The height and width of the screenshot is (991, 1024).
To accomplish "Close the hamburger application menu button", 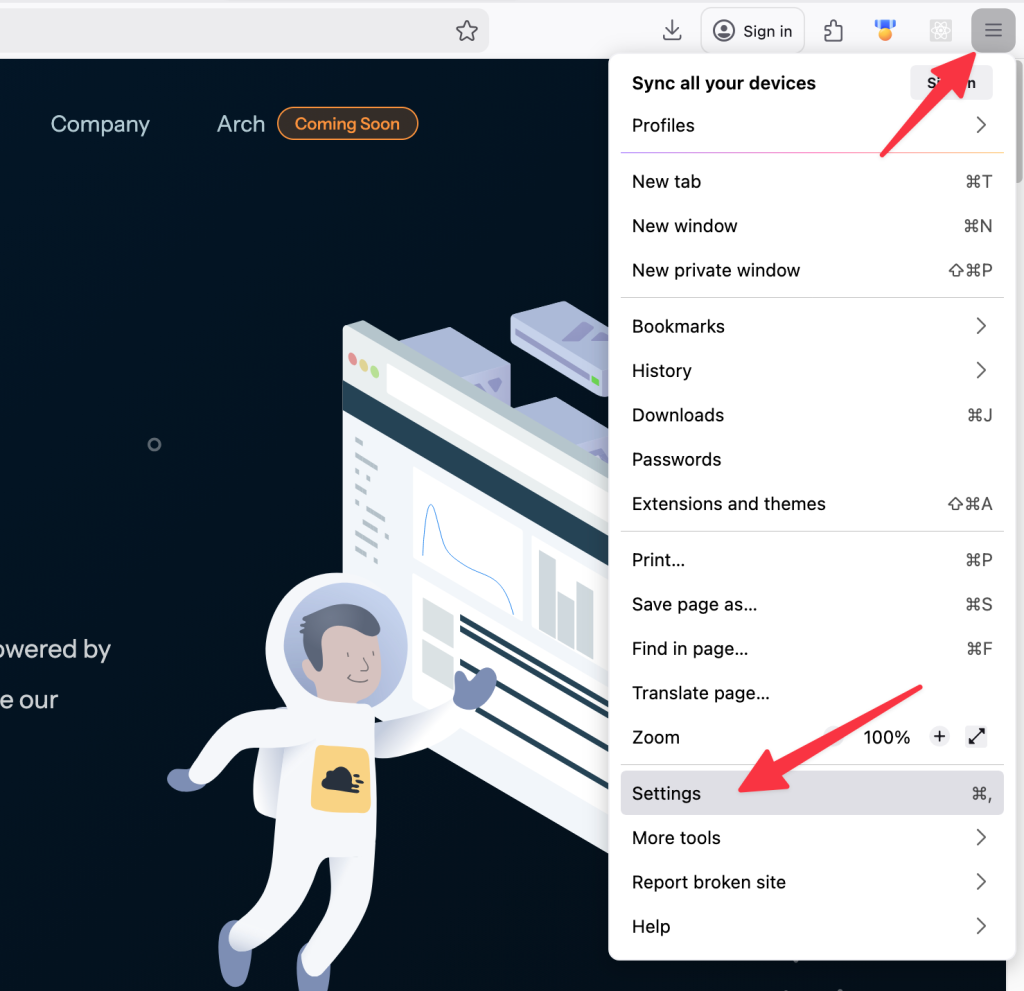I will coord(992,31).
